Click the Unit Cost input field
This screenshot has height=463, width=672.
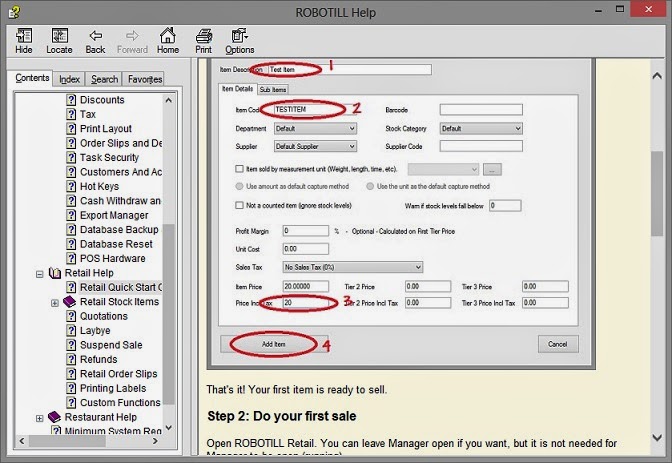pos(306,249)
